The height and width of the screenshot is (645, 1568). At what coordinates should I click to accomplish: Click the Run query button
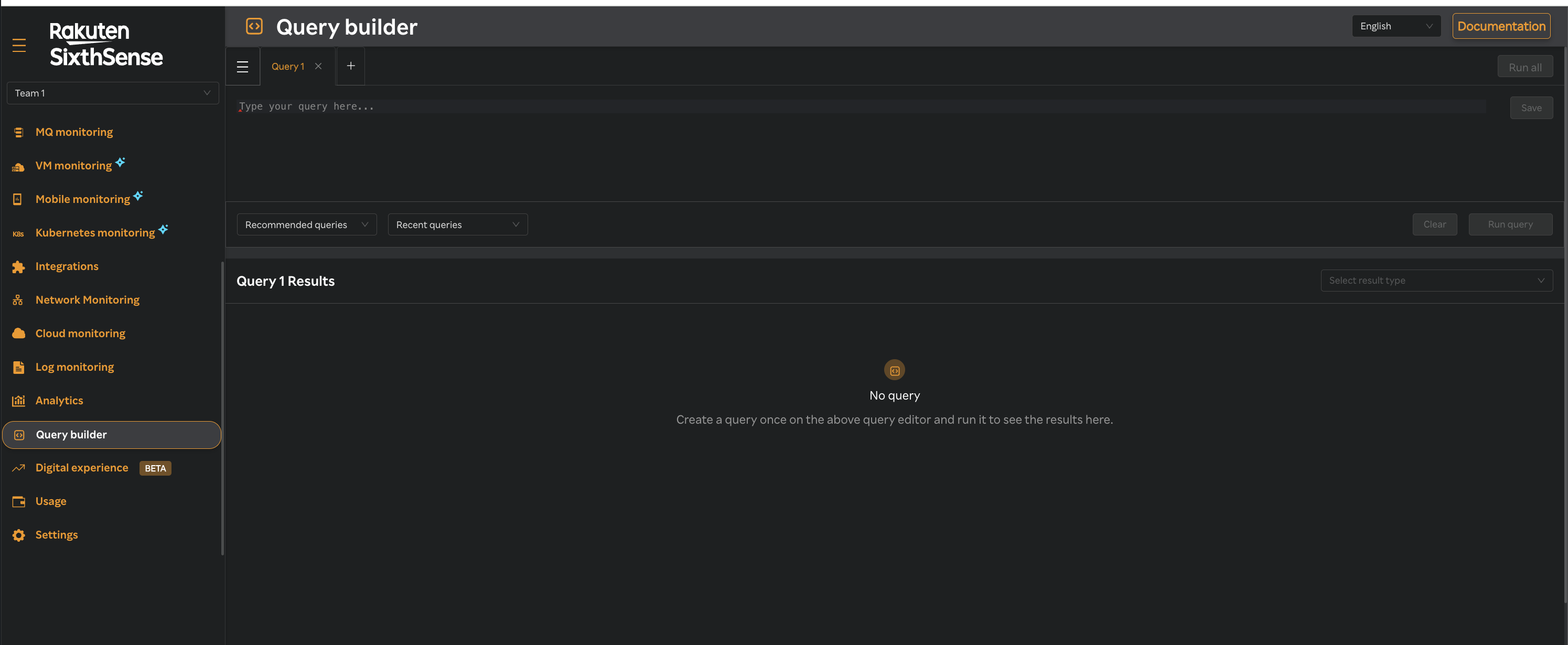tap(1510, 224)
